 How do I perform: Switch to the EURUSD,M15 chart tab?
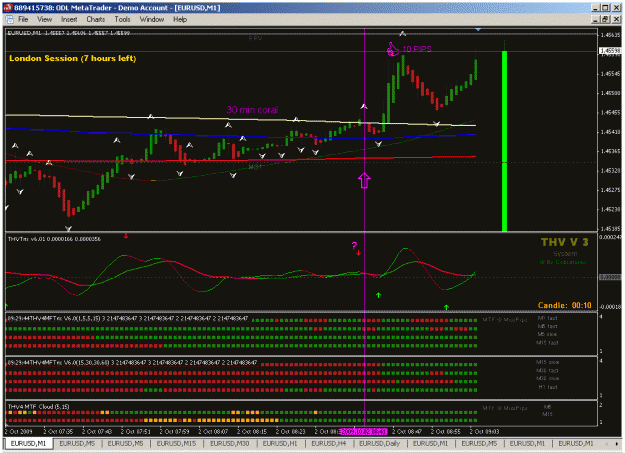tap(176, 443)
